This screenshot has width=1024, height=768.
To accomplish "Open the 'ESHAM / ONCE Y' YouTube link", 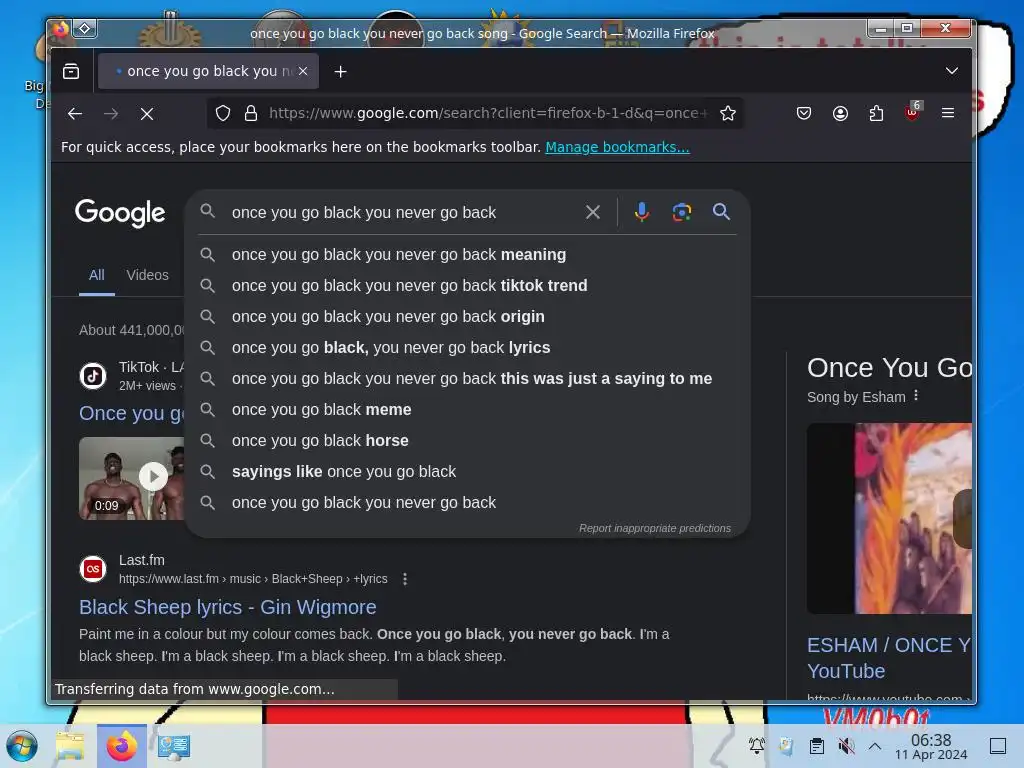I will [888, 658].
